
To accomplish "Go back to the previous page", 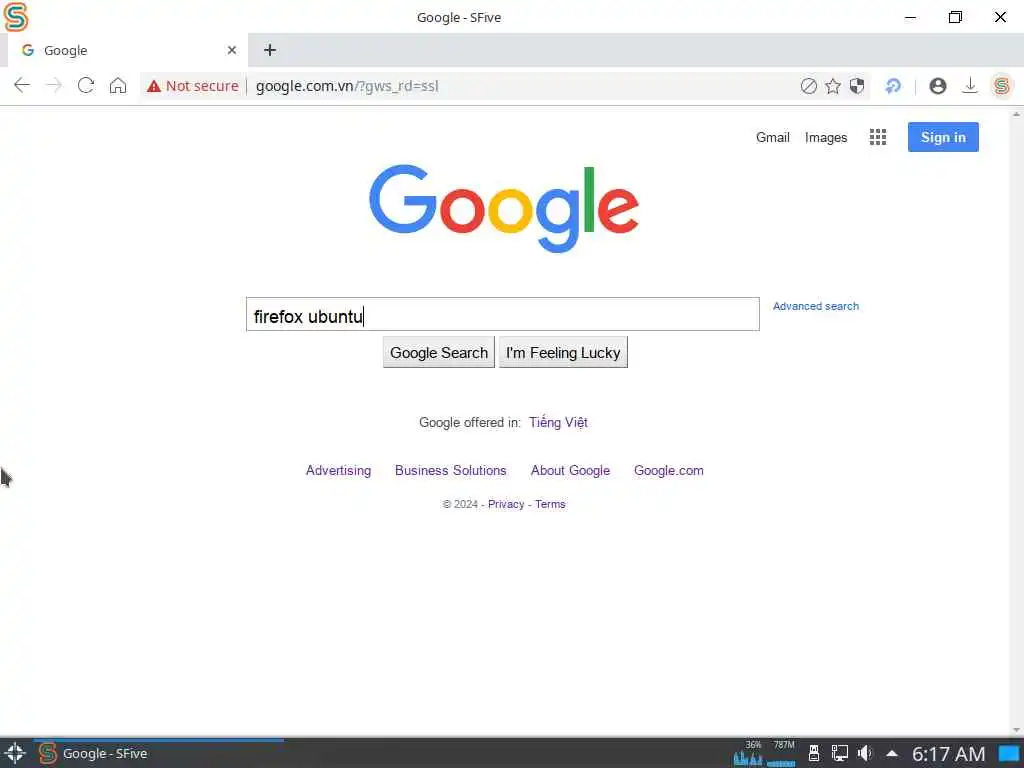I will coord(22,86).
